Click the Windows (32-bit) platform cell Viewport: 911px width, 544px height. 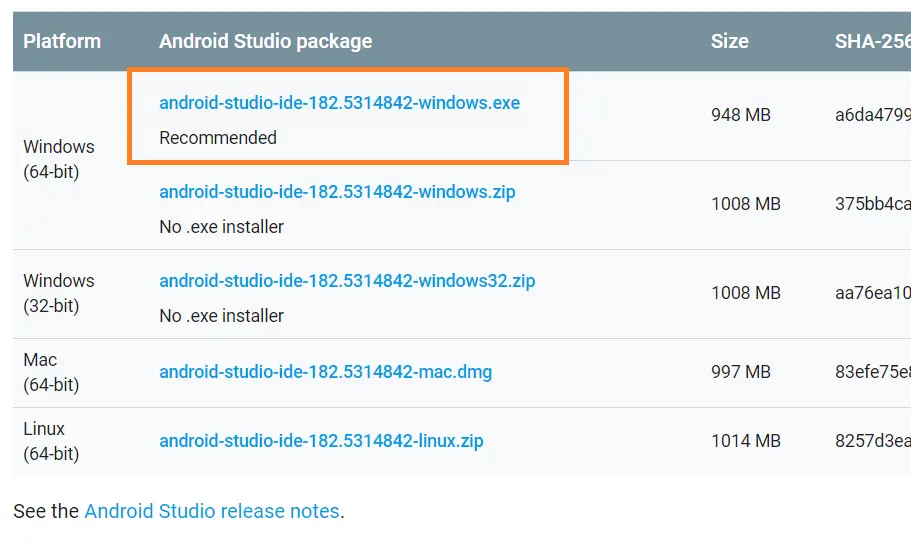click(59, 293)
